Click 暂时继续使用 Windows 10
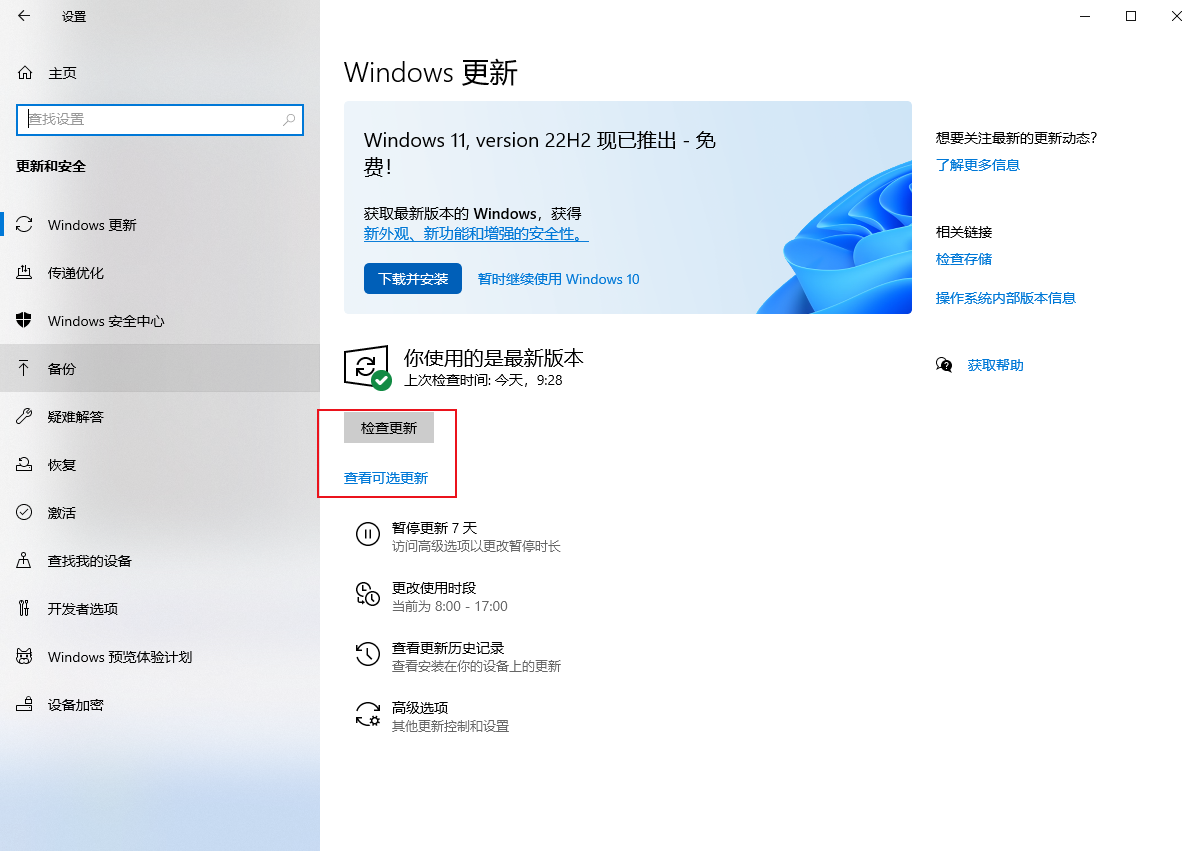The image size is (1200, 851). click(558, 279)
